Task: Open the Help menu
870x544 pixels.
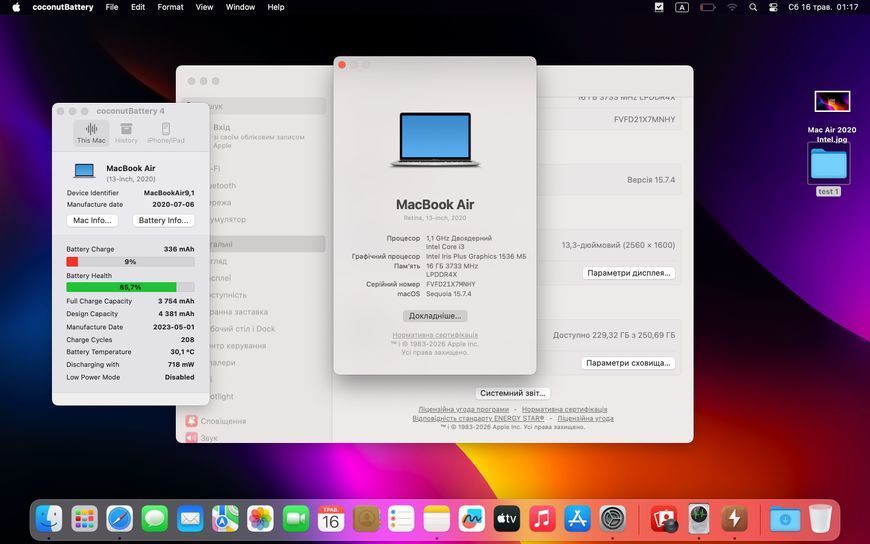Action: (x=276, y=7)
